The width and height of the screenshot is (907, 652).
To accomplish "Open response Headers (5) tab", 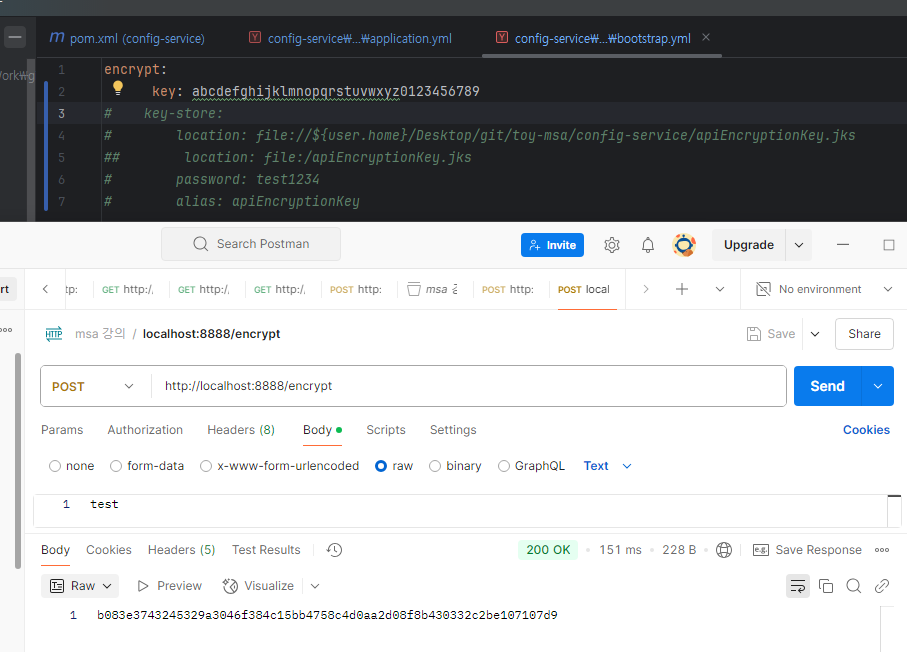I will pos(181,550).
